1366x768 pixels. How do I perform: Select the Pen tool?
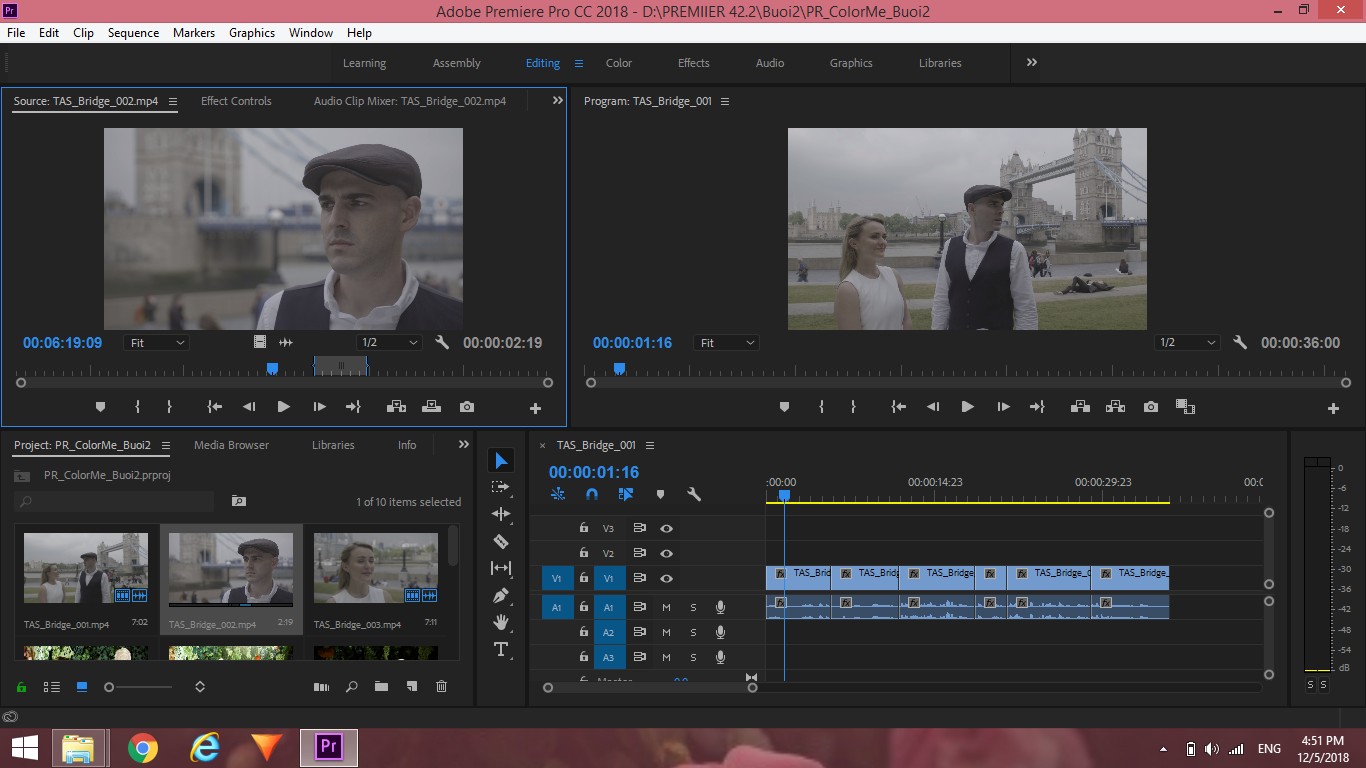[501, 595]
